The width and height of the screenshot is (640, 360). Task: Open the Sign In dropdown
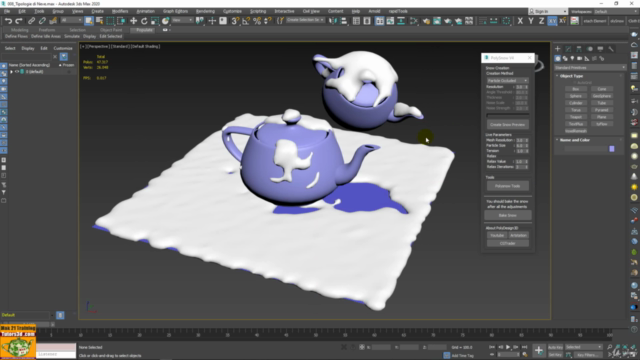(x=548, y=11)
